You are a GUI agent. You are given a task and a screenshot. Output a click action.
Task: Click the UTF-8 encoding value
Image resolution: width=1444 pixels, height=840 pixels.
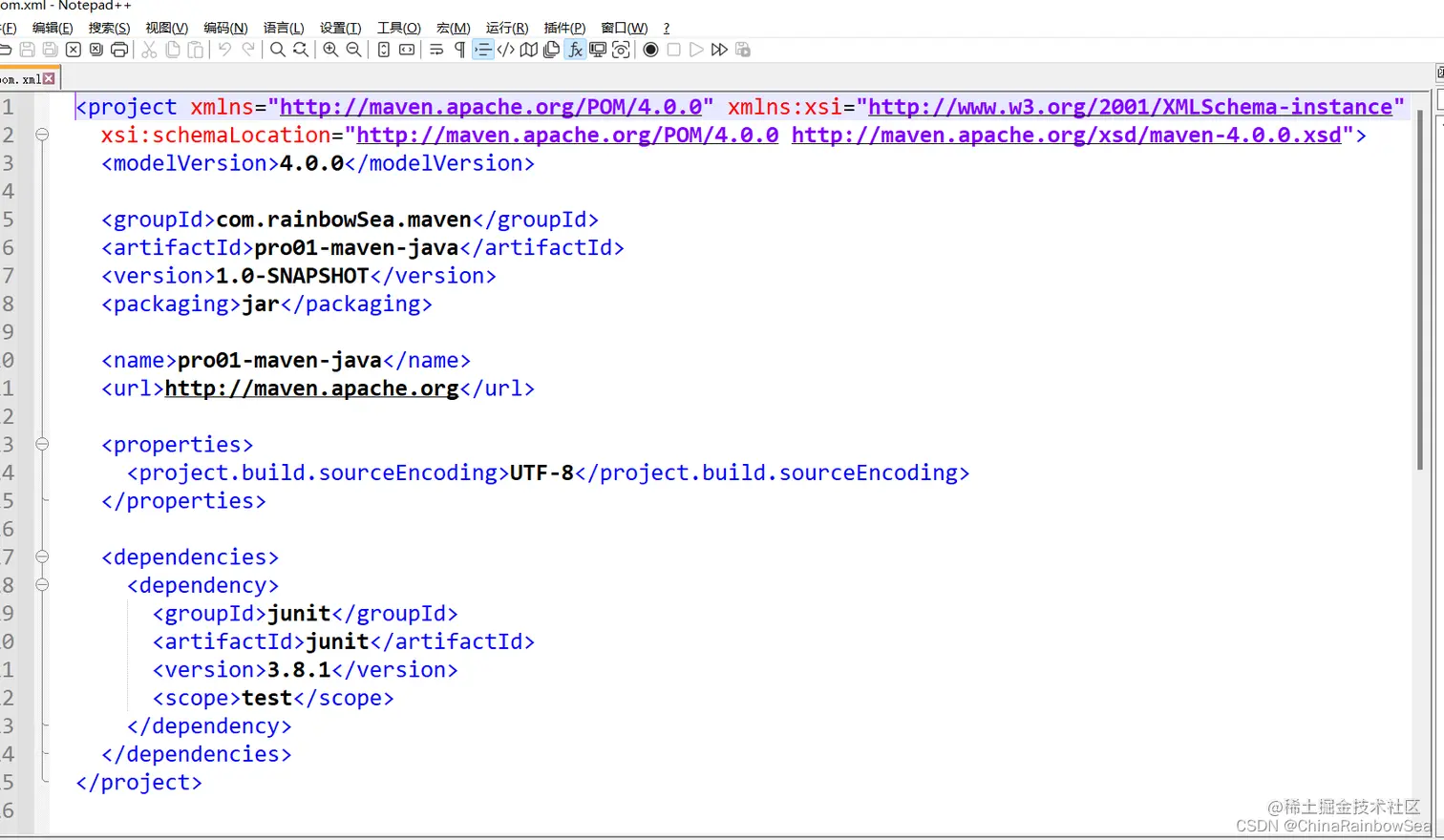point(541,472)
